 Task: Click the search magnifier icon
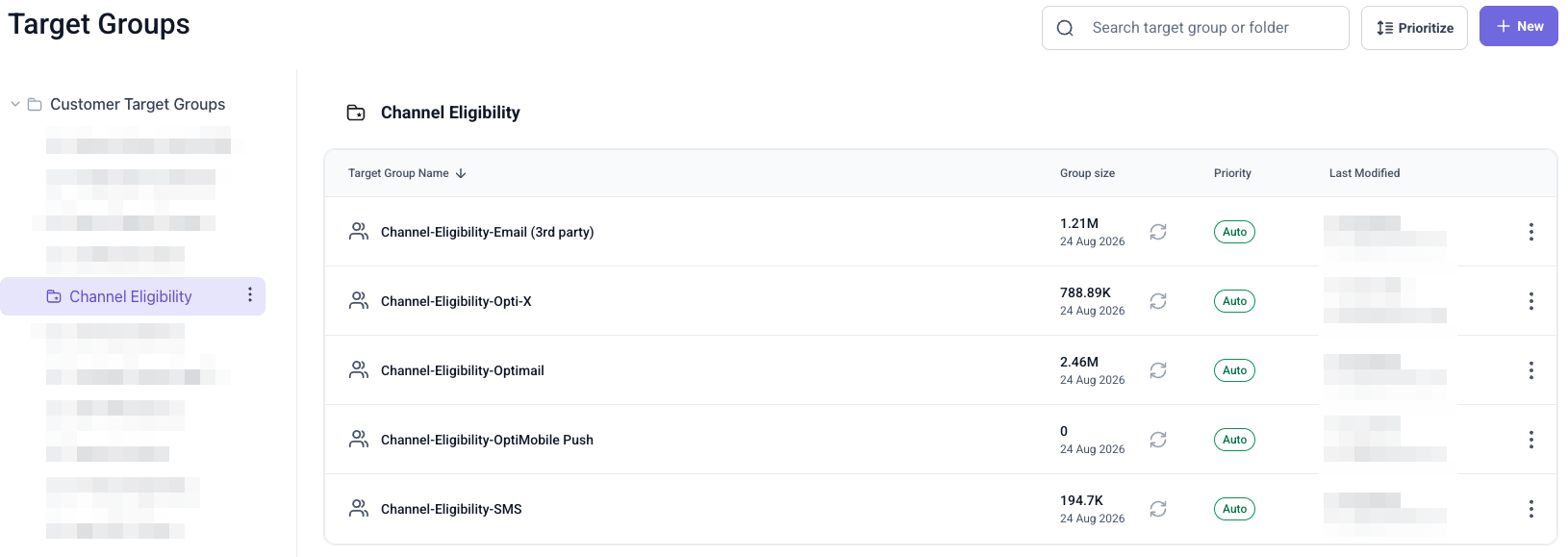click(1065, 28)
